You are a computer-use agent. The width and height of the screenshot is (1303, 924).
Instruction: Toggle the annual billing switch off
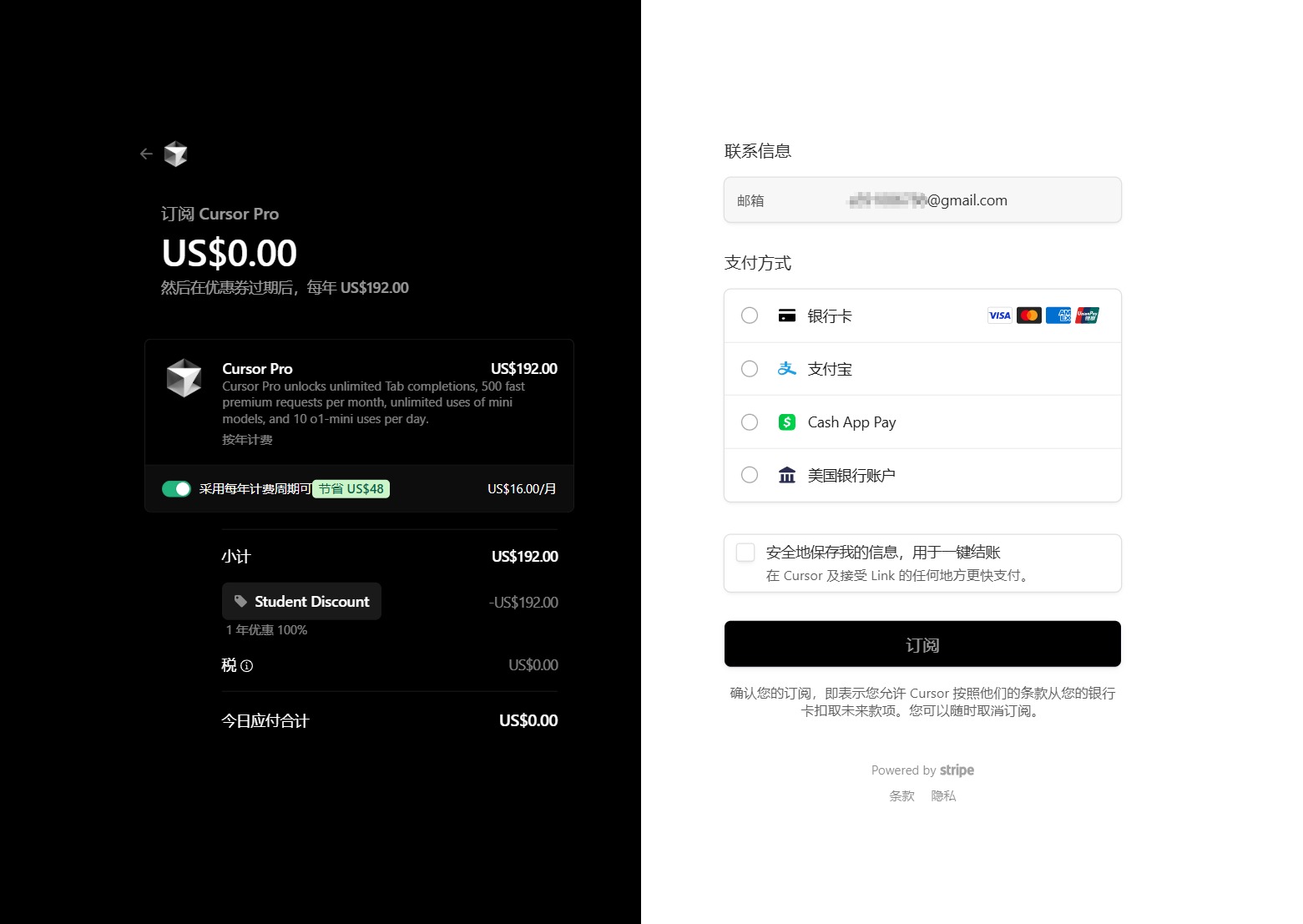(x=176, y=489)
